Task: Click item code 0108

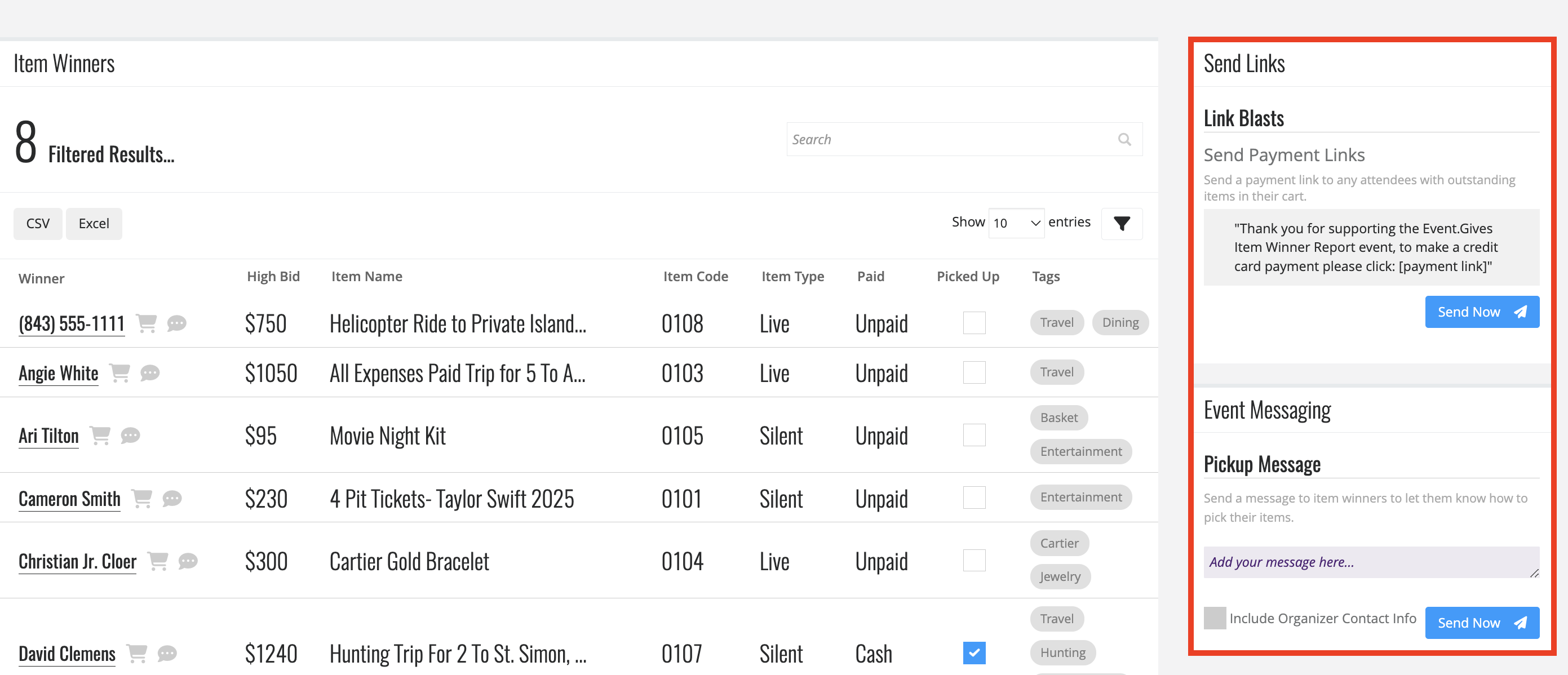Action: point(683,324)
